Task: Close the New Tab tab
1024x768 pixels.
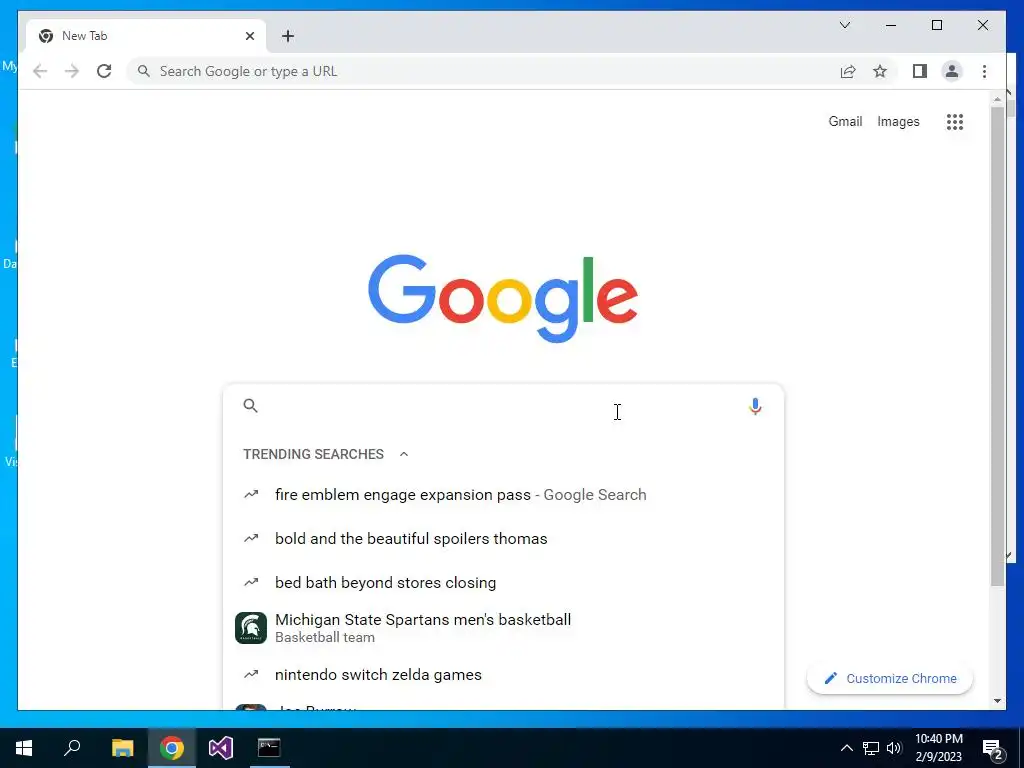Action: click(x=249, y=36)
